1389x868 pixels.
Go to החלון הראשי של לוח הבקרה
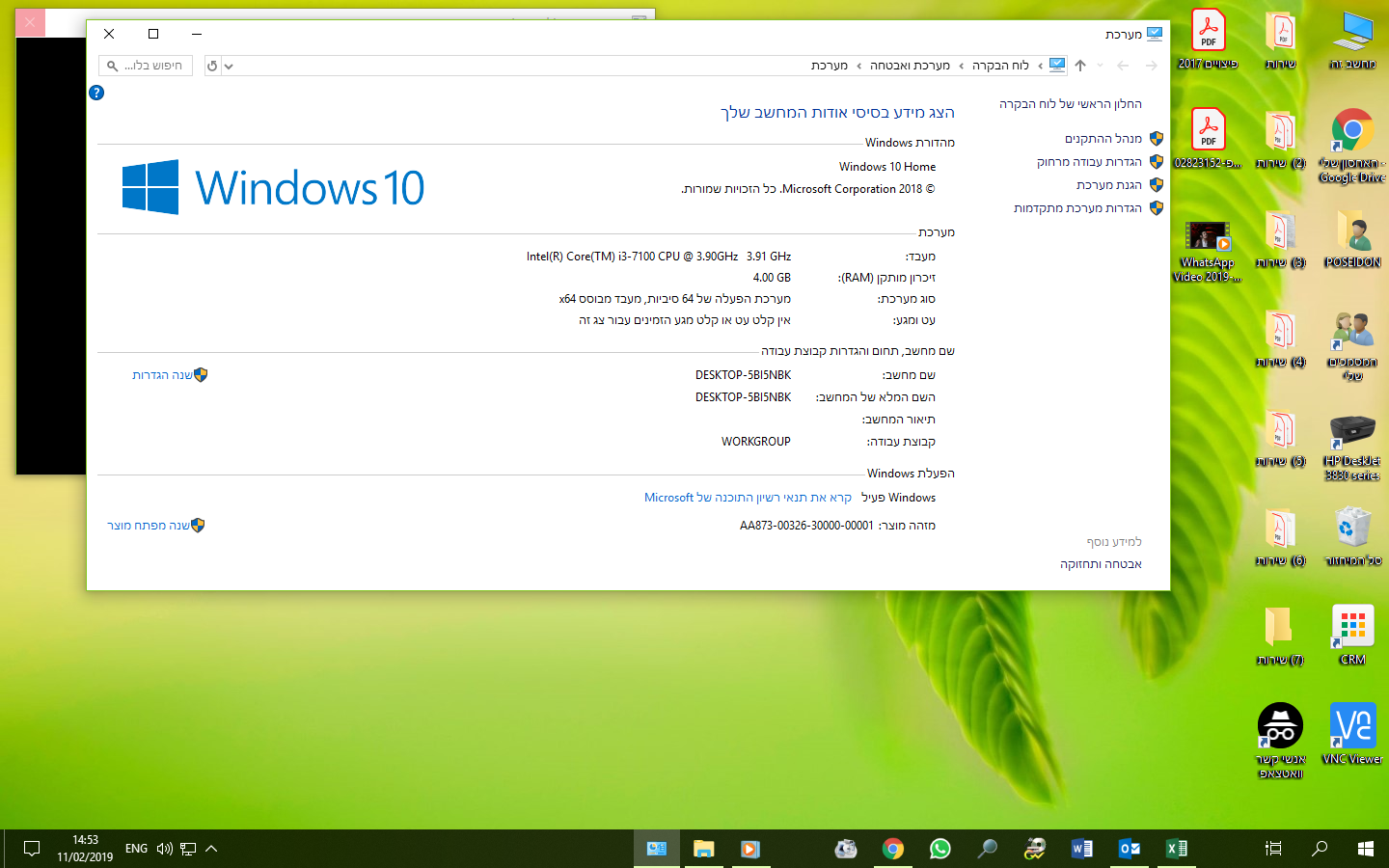click(1071, 104)
